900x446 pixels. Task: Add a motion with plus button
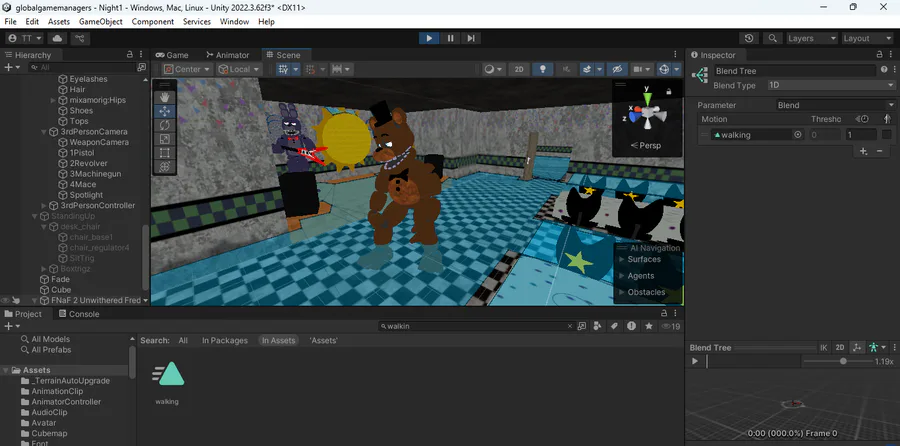click(x=863, y=151)
